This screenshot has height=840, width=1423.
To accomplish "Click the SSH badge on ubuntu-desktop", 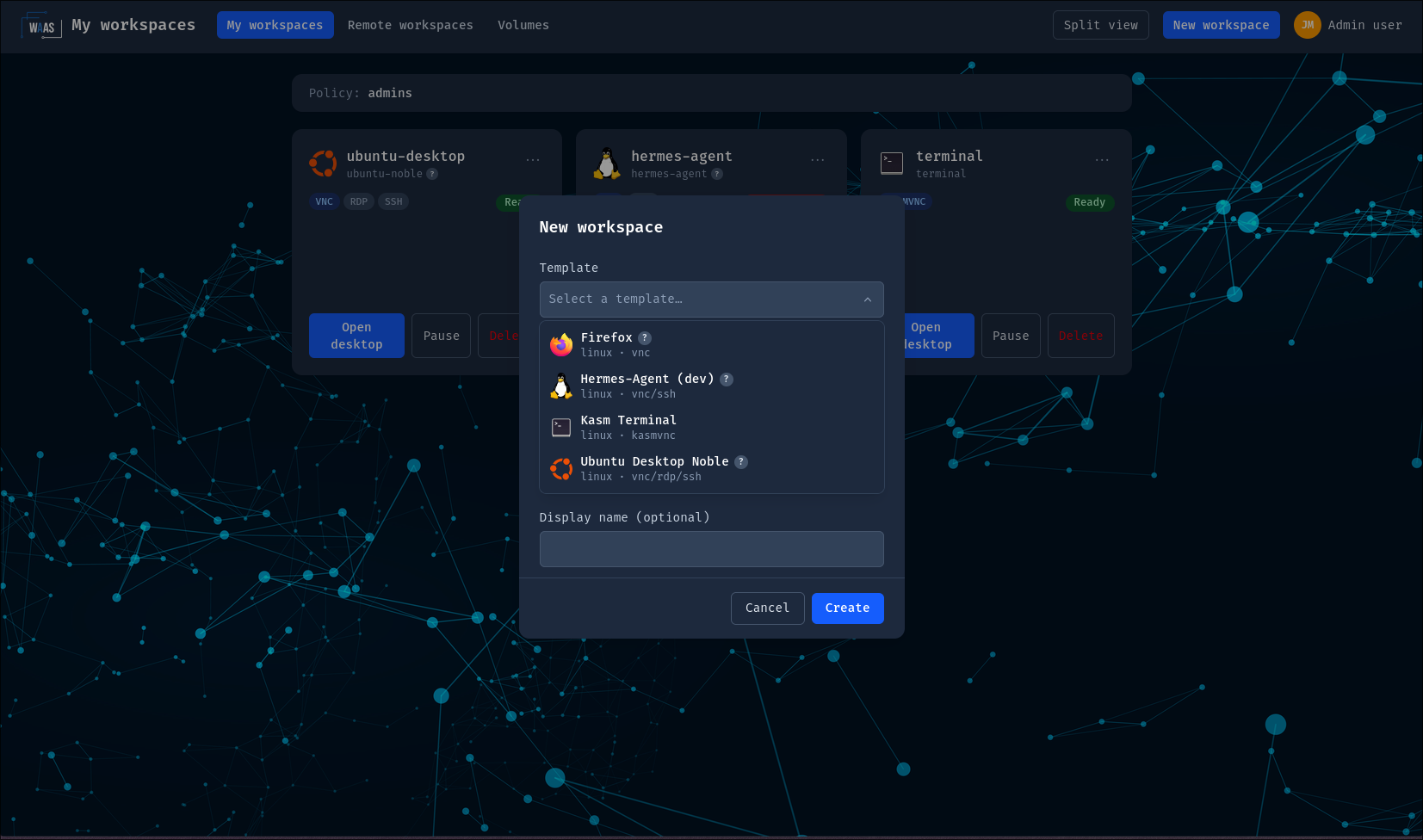I will coord(393,201).
